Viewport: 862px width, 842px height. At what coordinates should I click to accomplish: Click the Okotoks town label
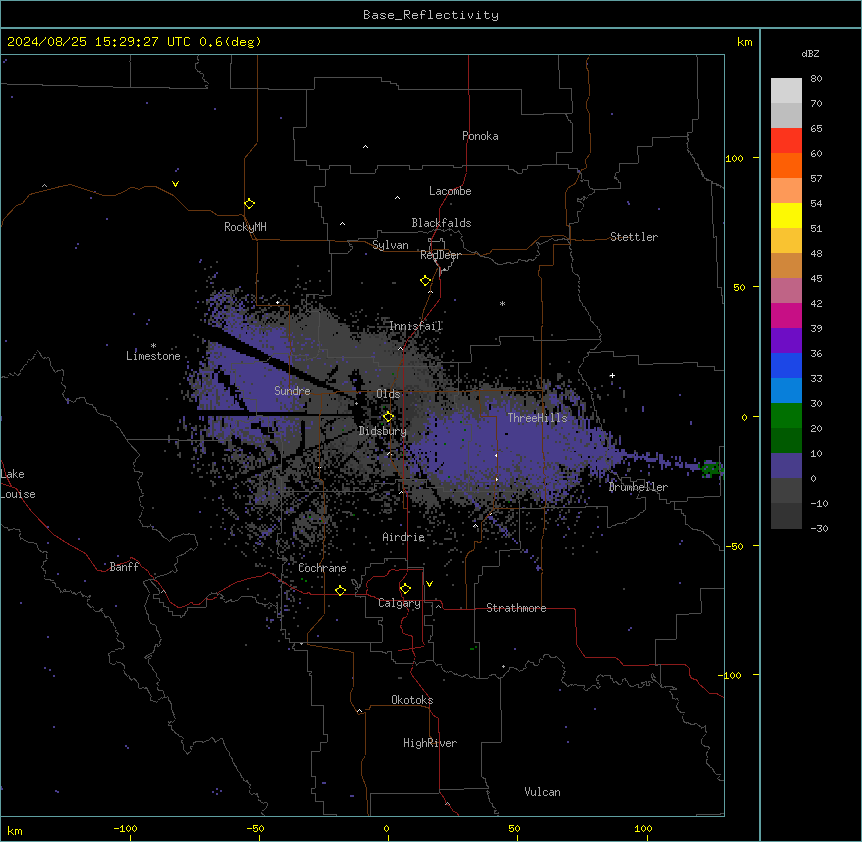click(412, 700)
